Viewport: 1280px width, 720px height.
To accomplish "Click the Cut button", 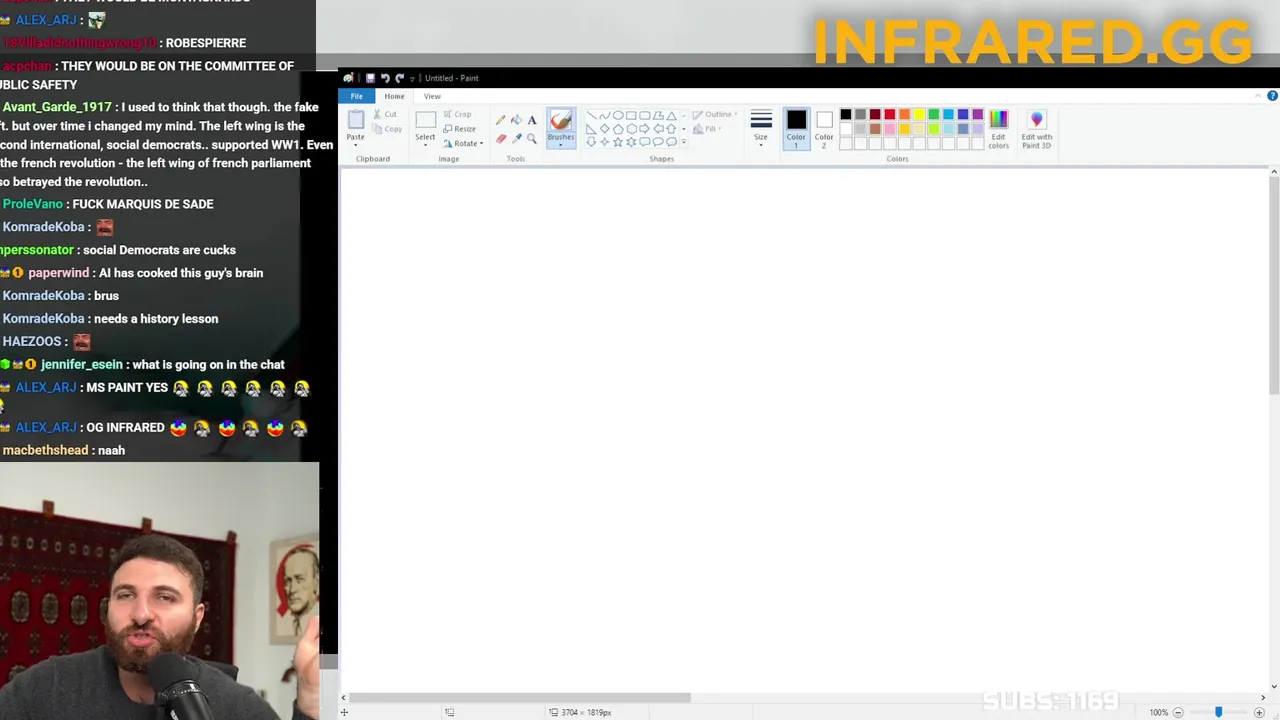I will pyautogui.click(x=385, y=114).
